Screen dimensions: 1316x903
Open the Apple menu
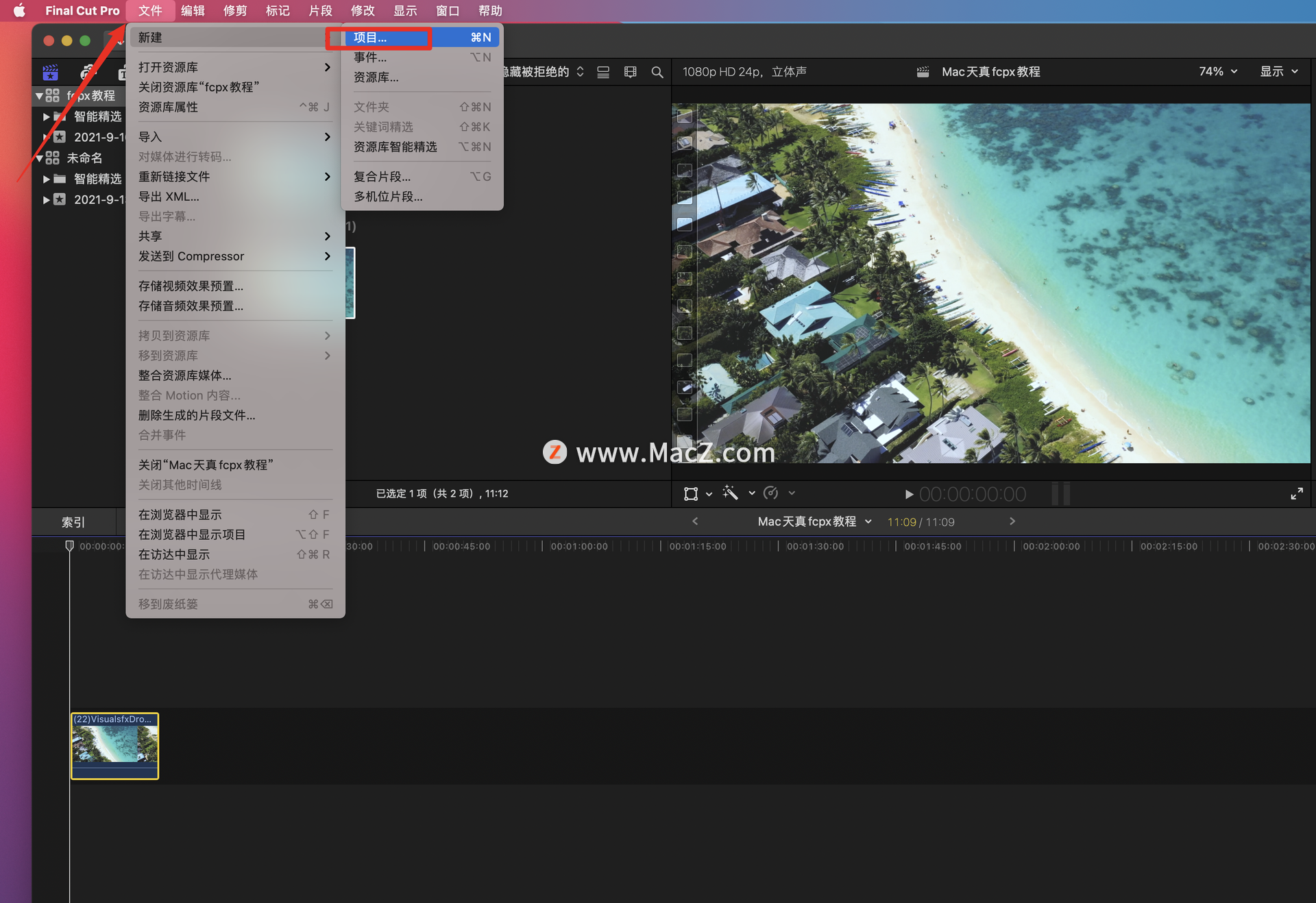coord(19,10)
